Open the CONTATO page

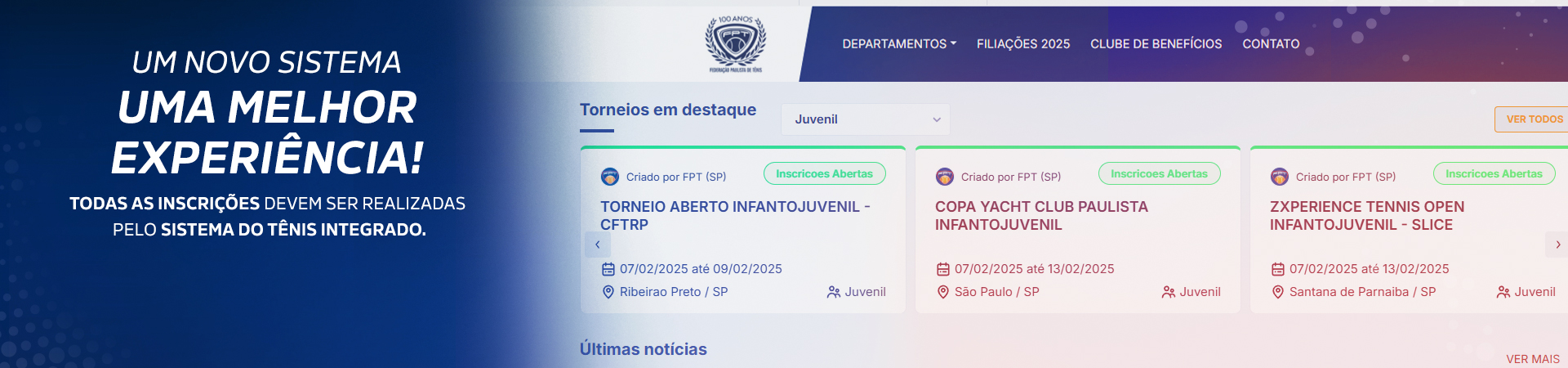(x=1271, y=44)
